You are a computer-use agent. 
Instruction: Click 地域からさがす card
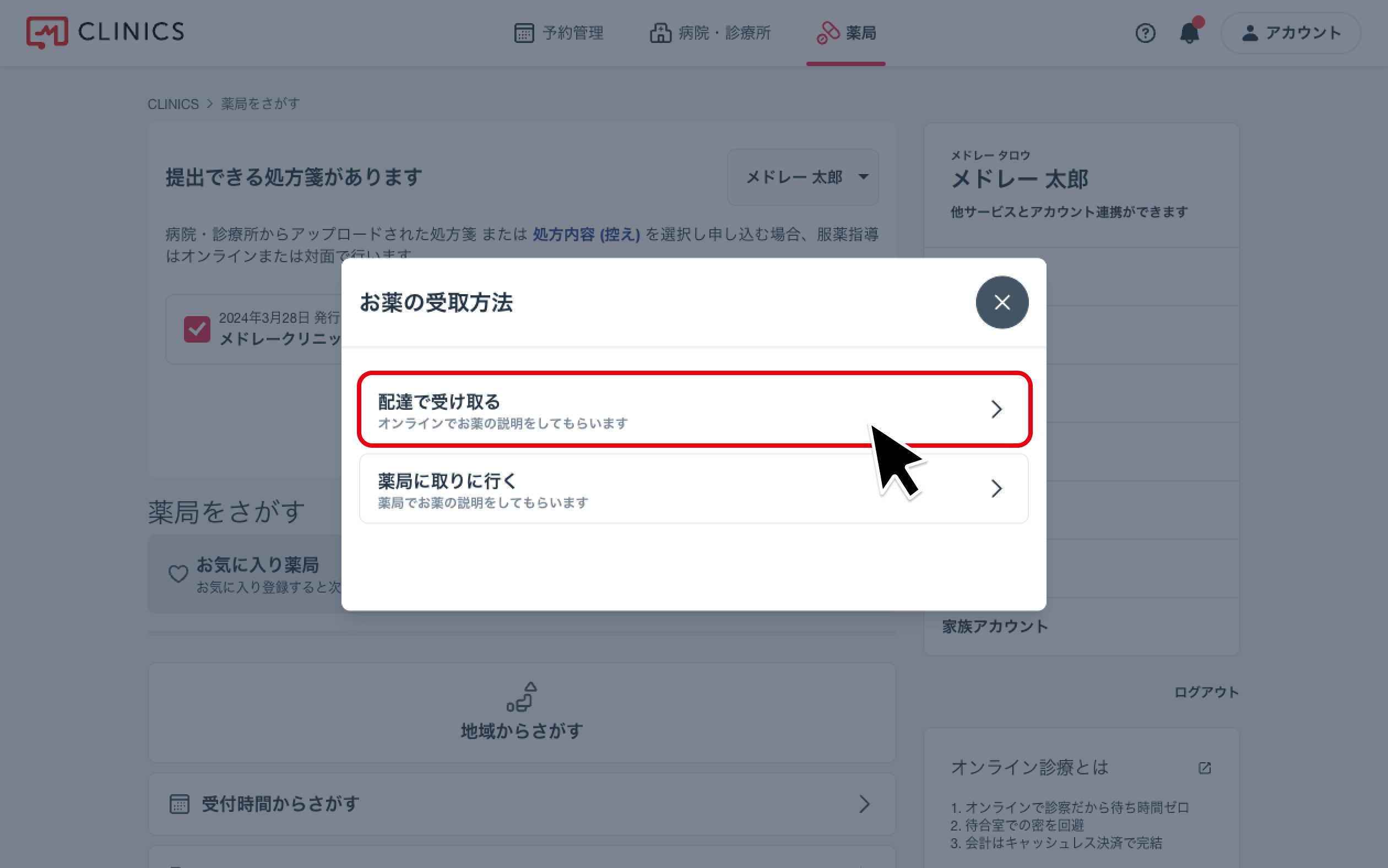click(521, 713)
